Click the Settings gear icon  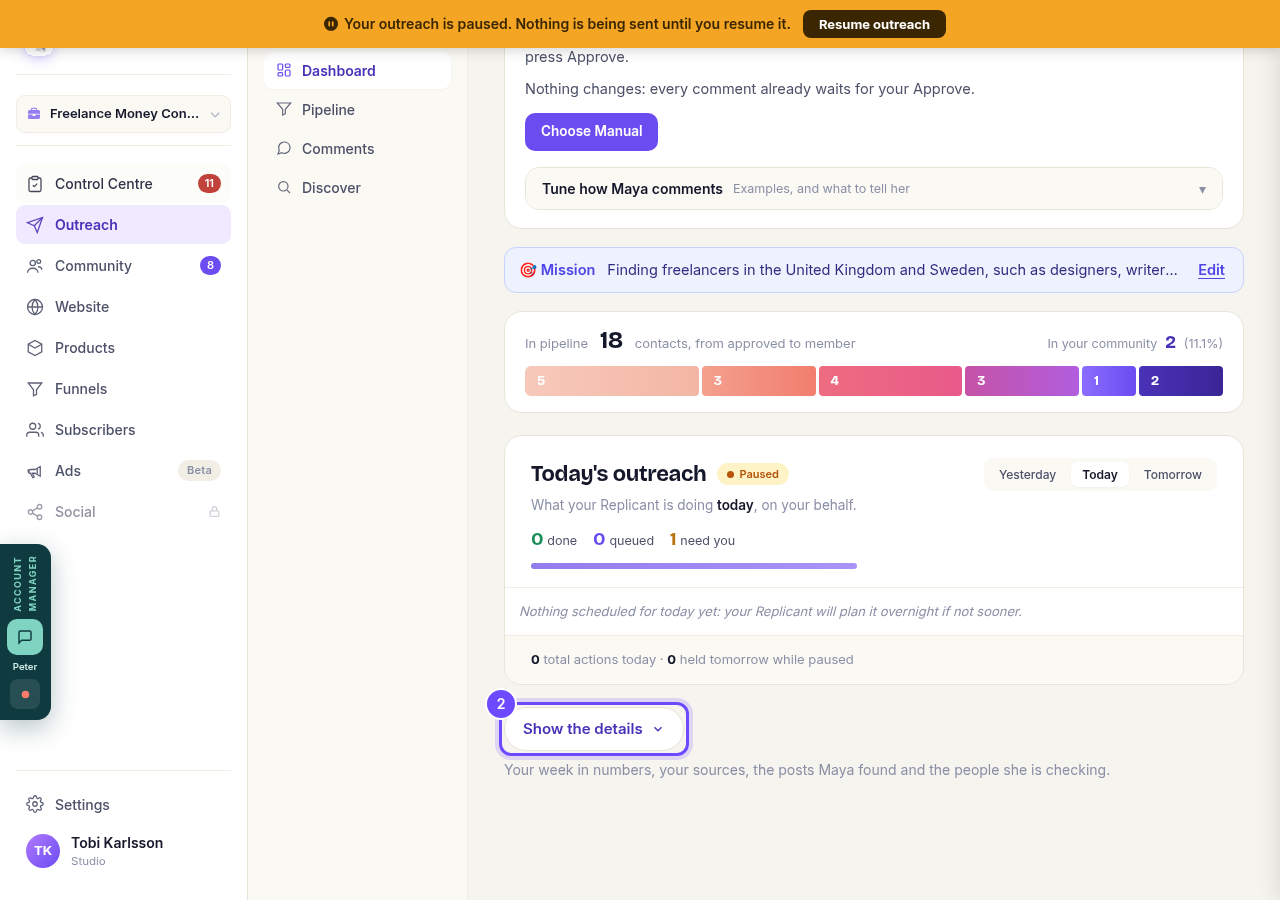35,805
